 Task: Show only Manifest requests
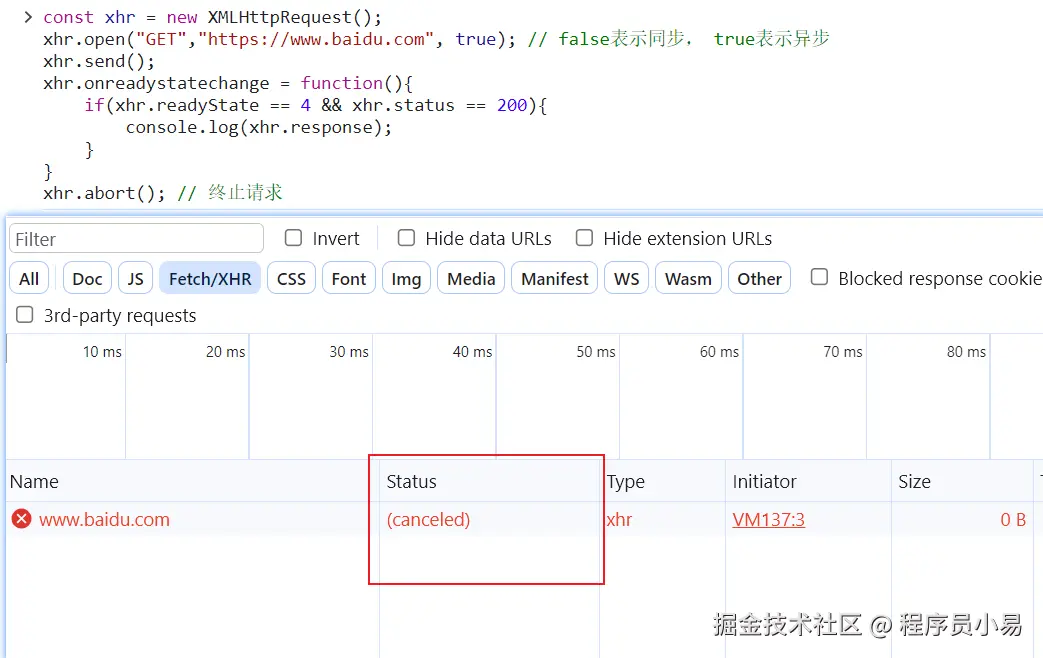click(555, 279)
